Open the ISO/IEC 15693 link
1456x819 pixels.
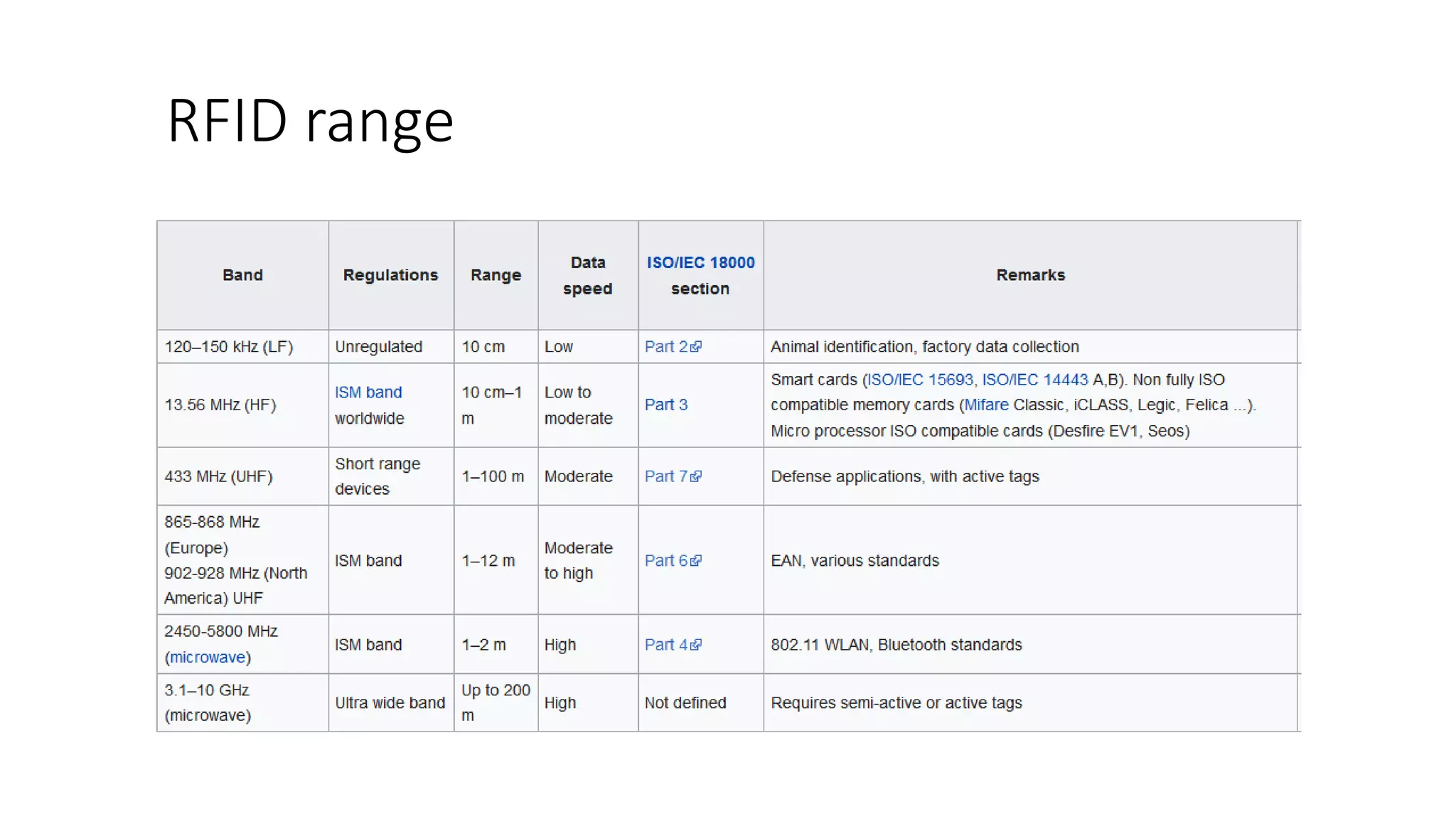(919, 380)
